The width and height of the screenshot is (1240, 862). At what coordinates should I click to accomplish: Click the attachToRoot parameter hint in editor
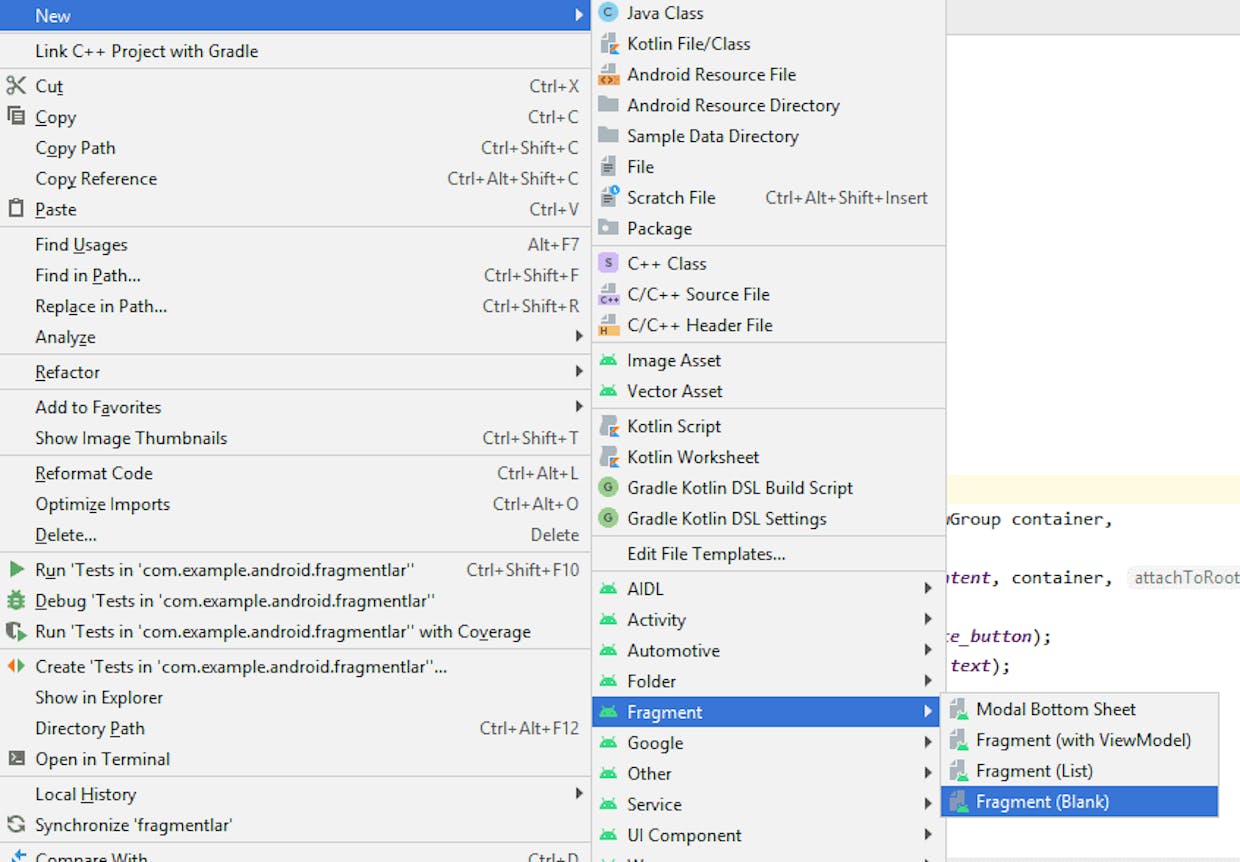click(1185, 578)
